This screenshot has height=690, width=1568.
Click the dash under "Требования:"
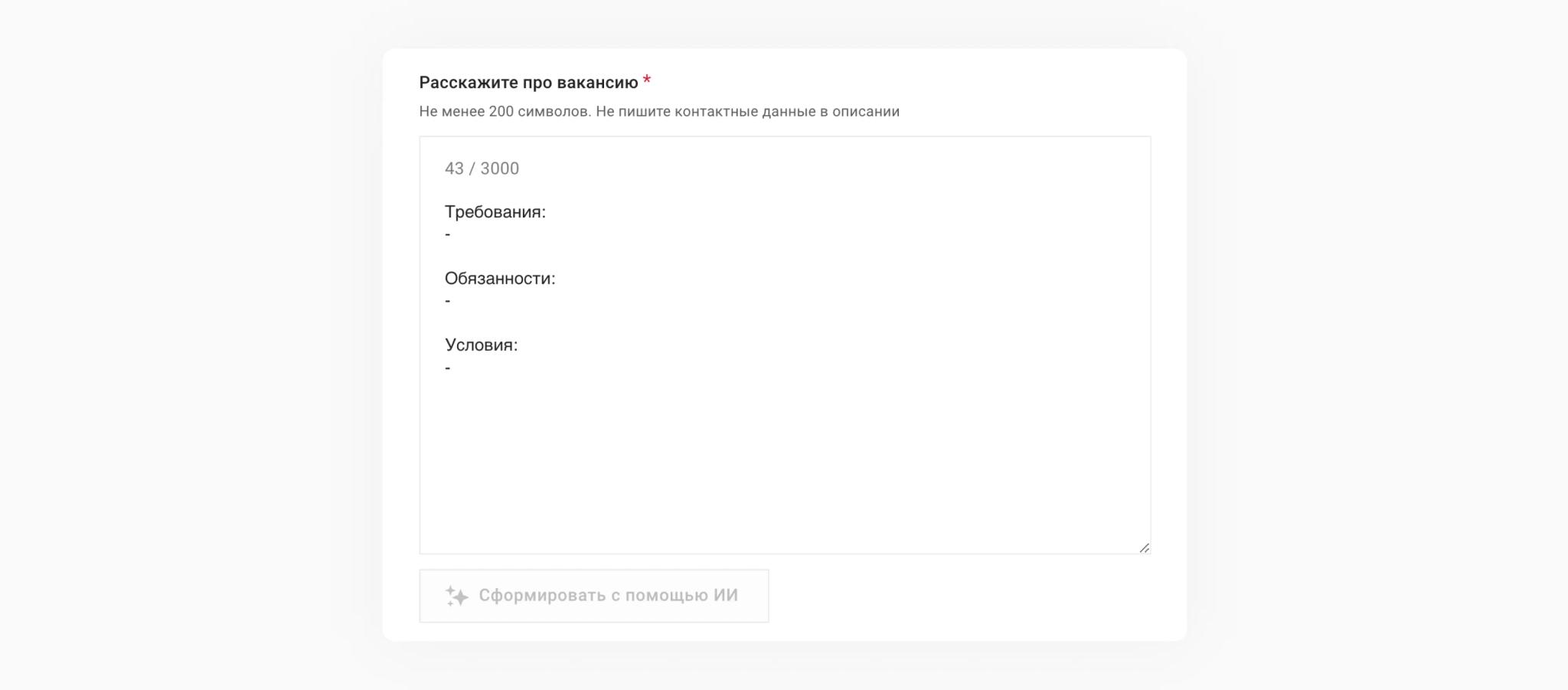(448, 234)
